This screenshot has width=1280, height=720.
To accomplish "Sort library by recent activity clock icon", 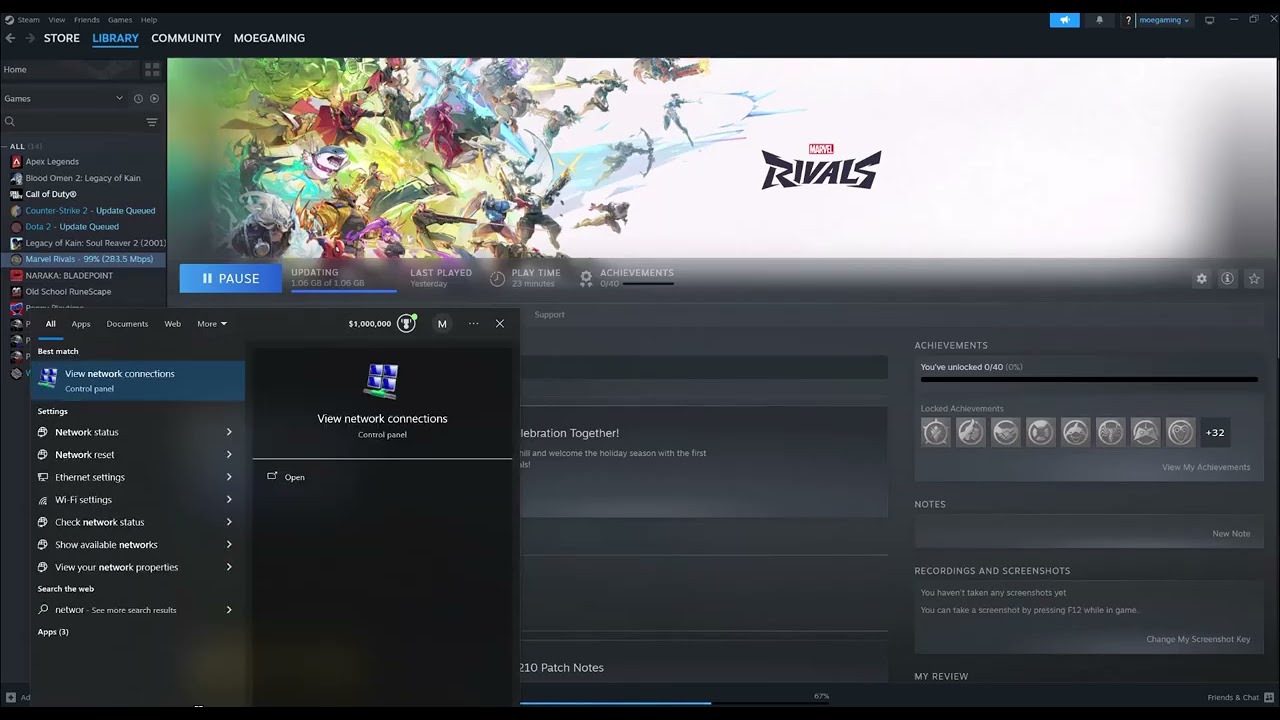I will [138, 99].
